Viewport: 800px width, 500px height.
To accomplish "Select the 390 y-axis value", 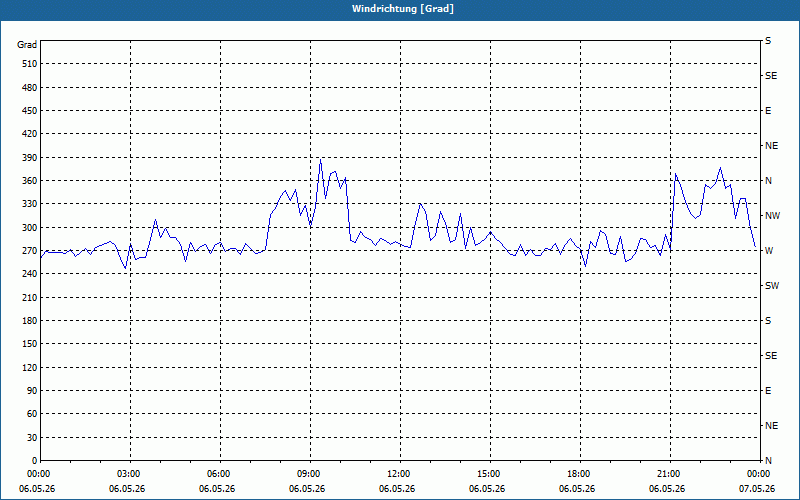I will click(29, 157).
